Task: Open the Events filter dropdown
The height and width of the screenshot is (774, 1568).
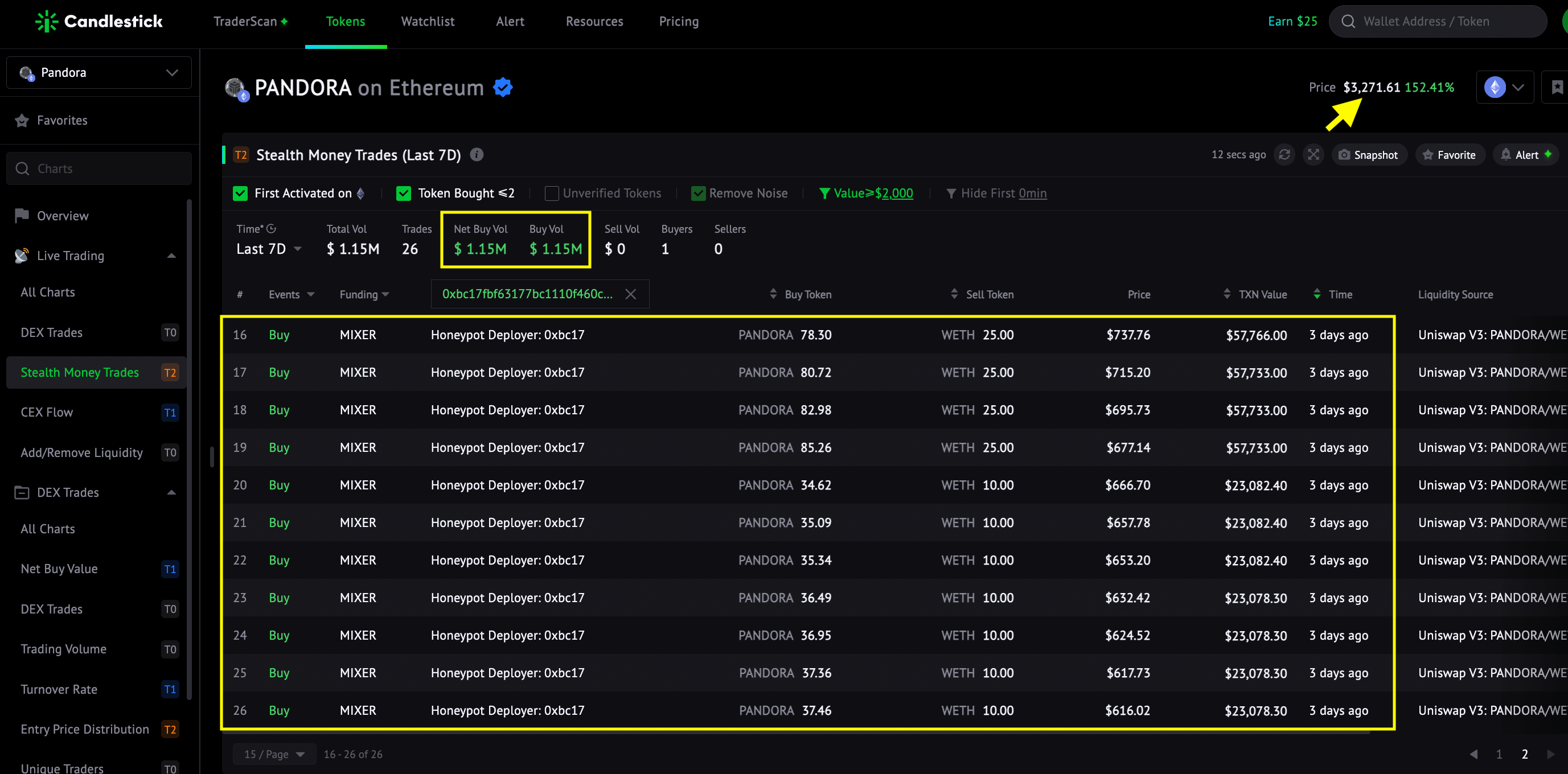Action: click(292, 294)
